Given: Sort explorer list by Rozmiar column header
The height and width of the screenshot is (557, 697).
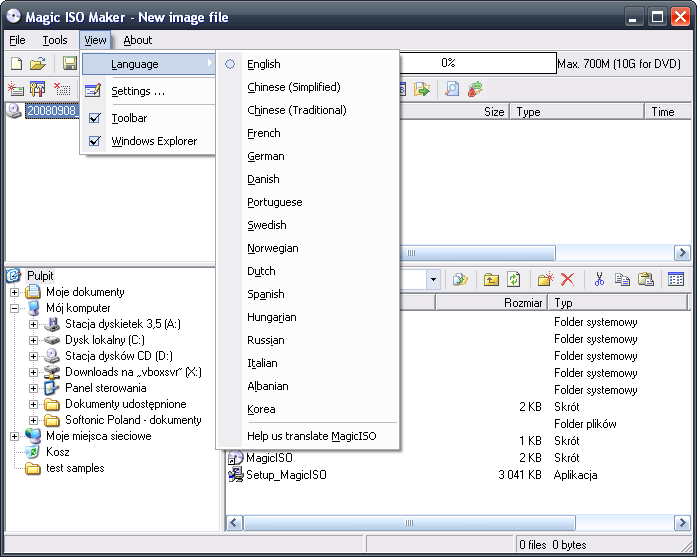Looking at the screenshot, I should click(x=491, y=303).
